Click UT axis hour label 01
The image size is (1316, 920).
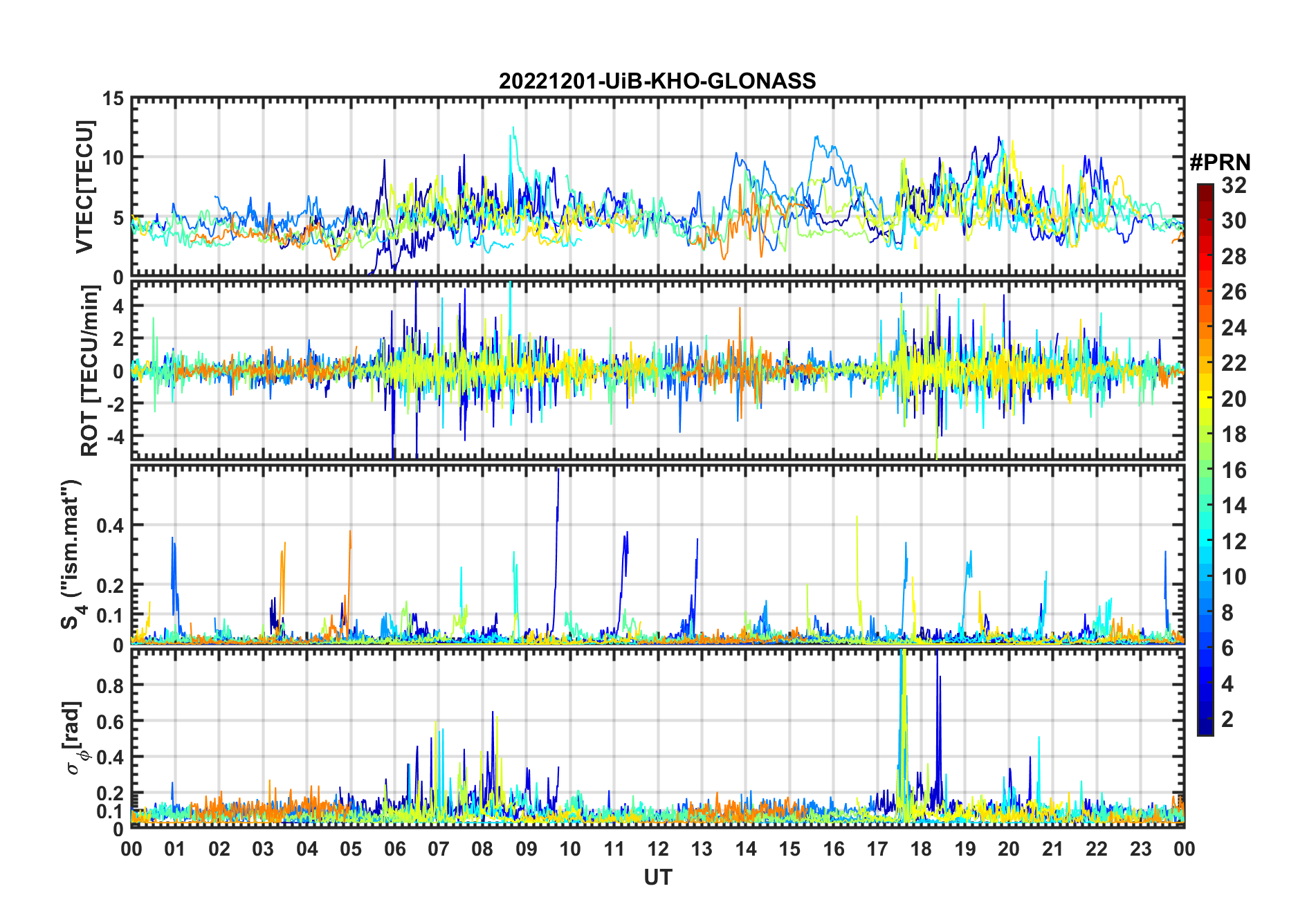[x=175, y=849]
